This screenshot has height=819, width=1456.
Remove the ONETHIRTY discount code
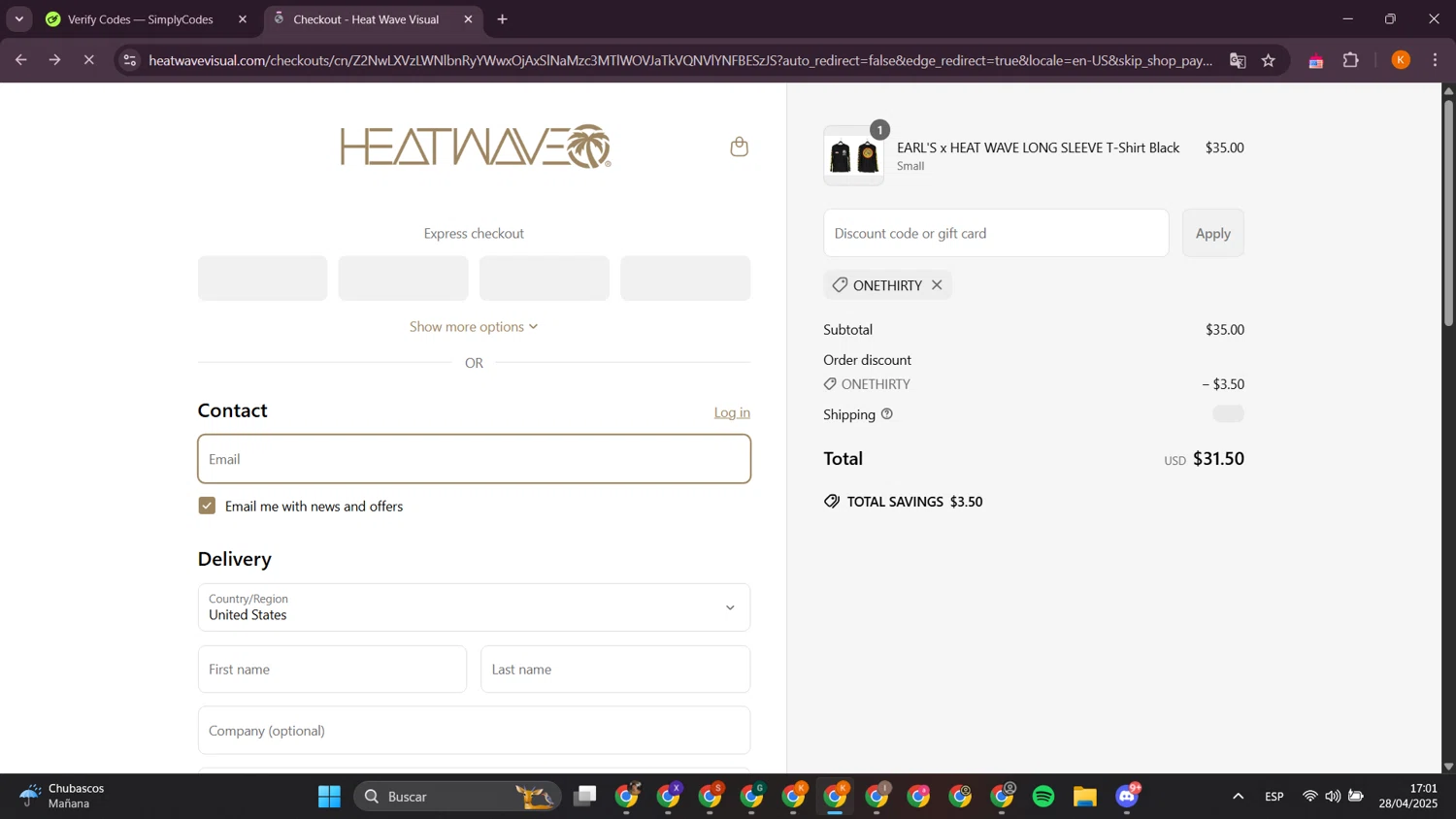pyautogui.click(x=937, y=284)
